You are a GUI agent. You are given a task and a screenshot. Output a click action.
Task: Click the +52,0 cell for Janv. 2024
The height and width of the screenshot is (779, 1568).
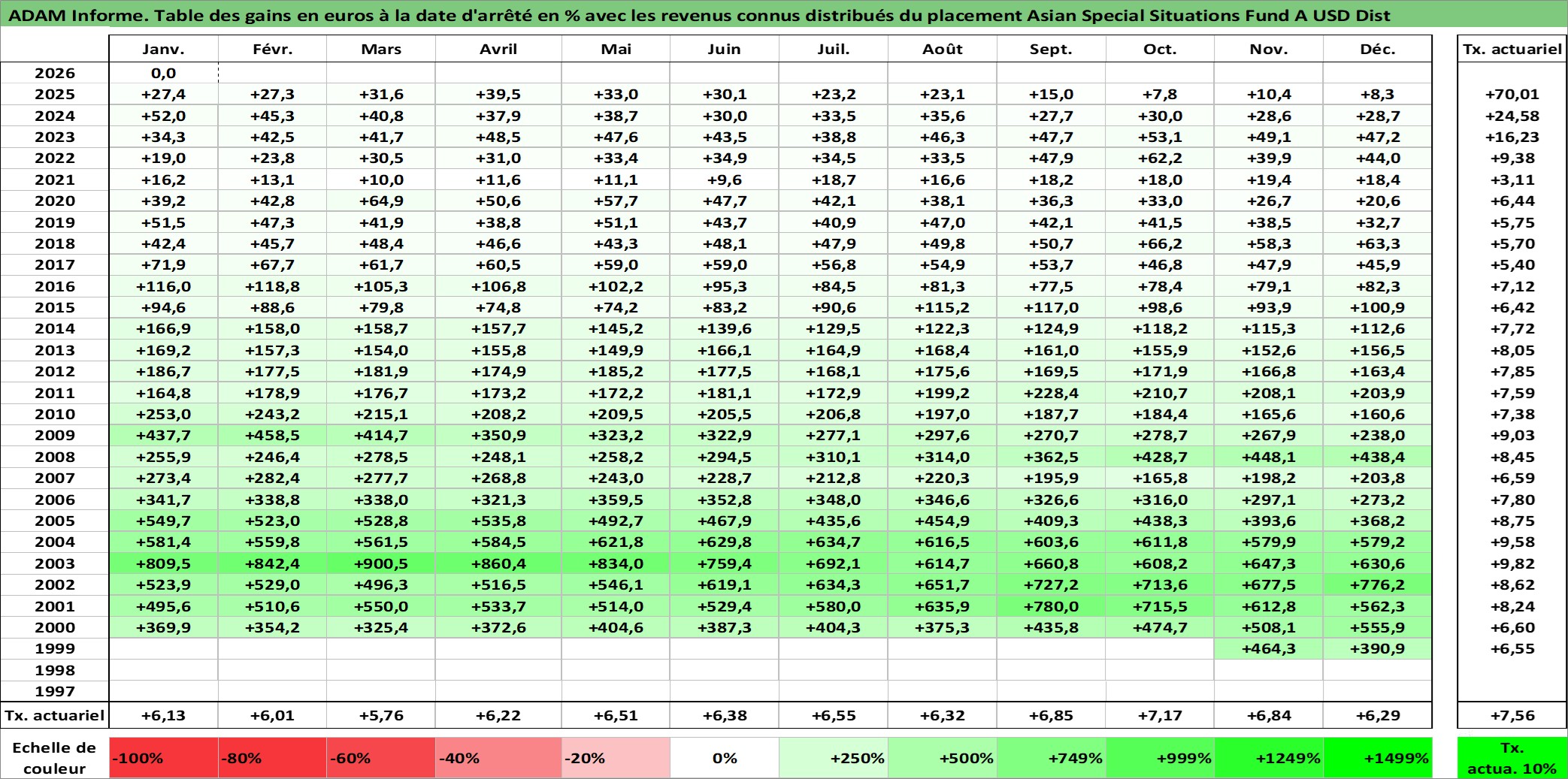164,116
